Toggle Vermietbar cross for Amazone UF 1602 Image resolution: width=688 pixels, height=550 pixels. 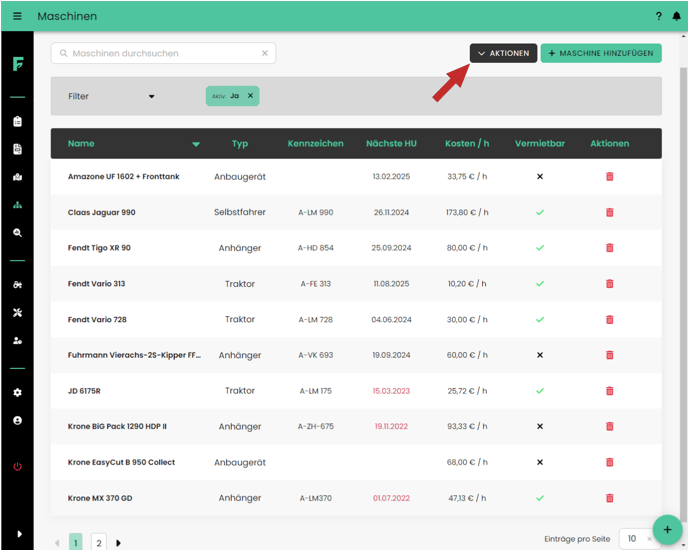coord(540,176)
